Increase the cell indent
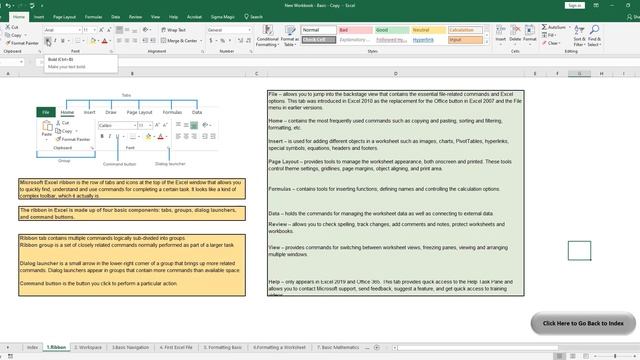640x360 pixels. (153, 41)
